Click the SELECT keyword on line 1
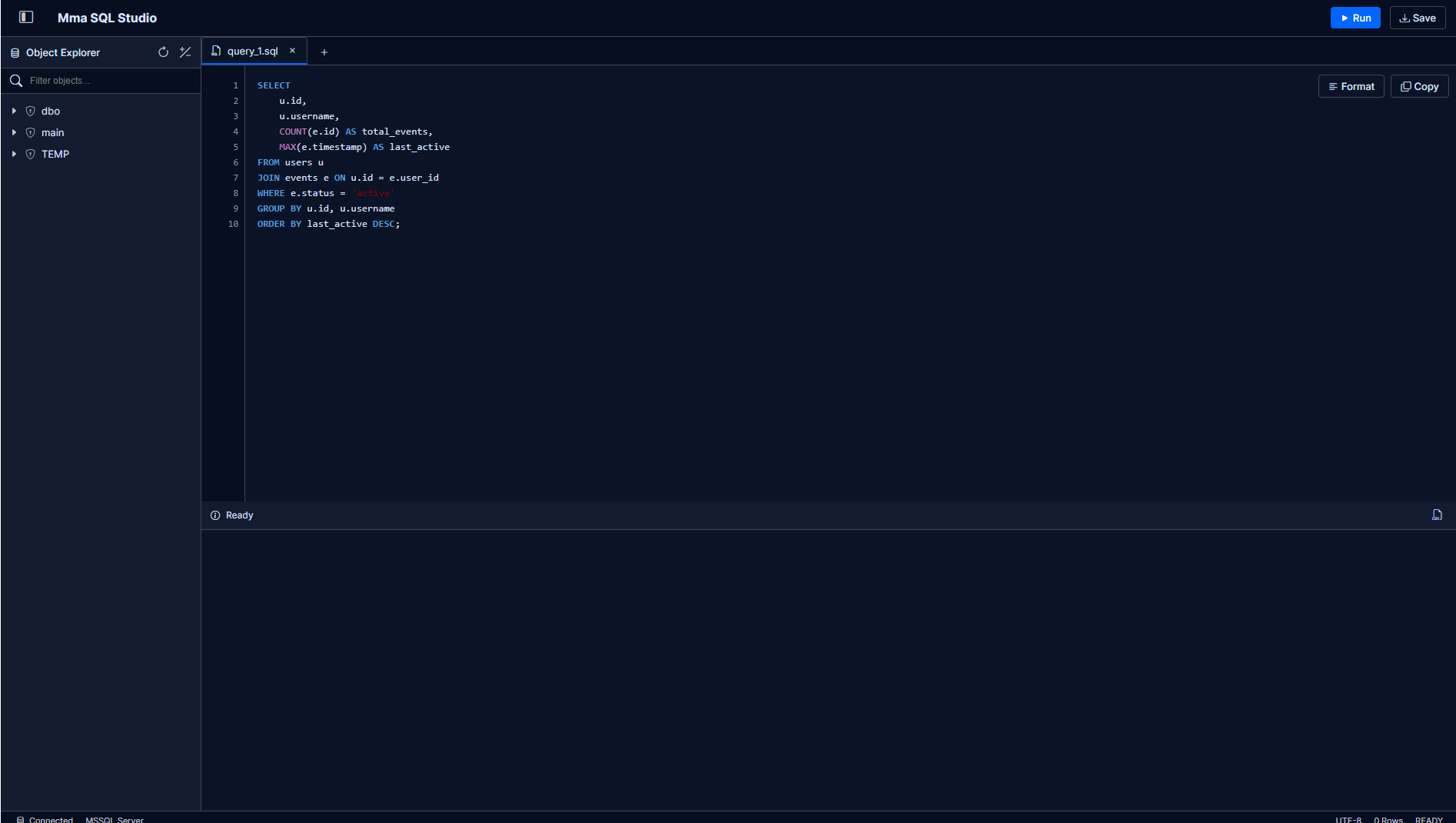Viewport: 1456px width, 823px height. 274,85
